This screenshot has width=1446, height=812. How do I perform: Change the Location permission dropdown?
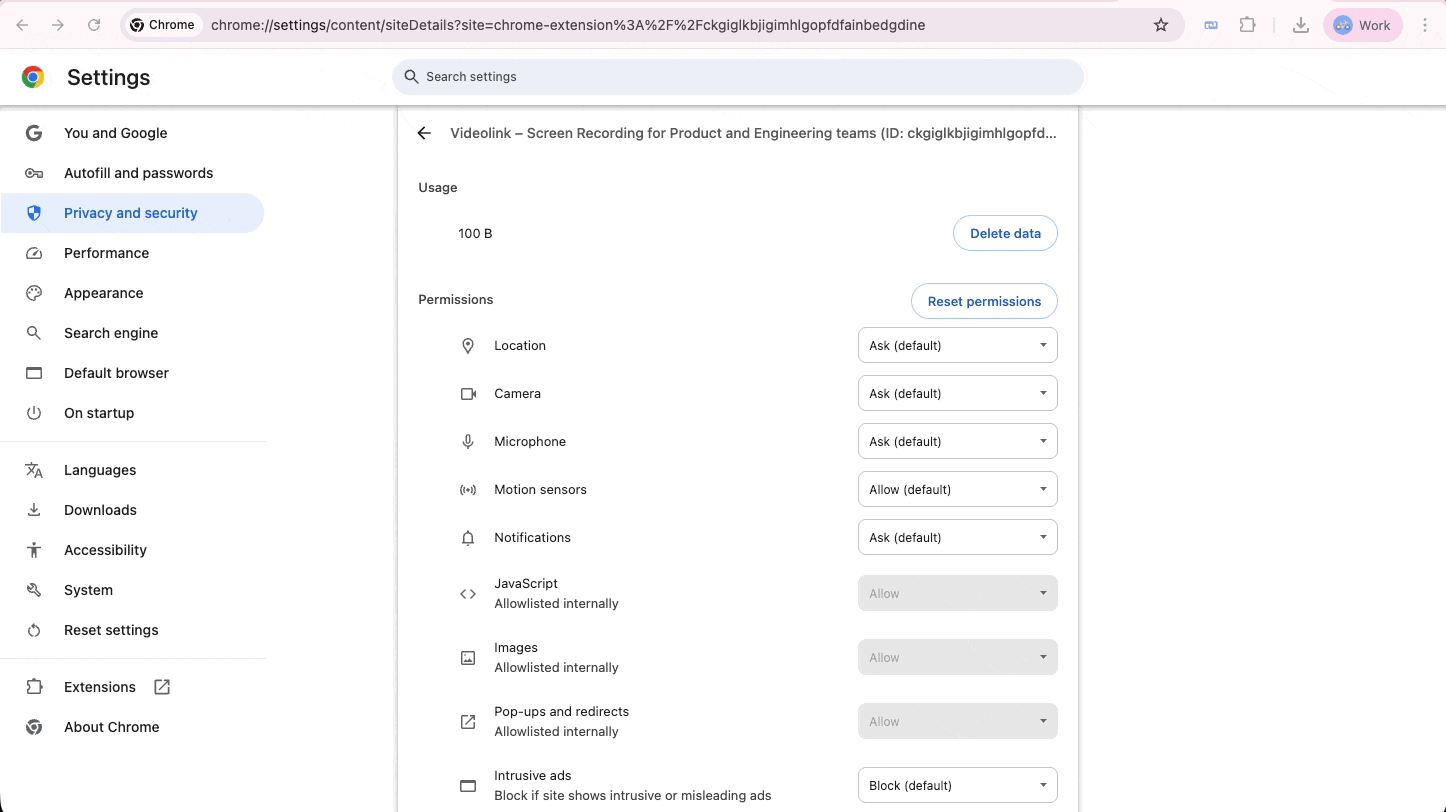(x=957, y=345)
